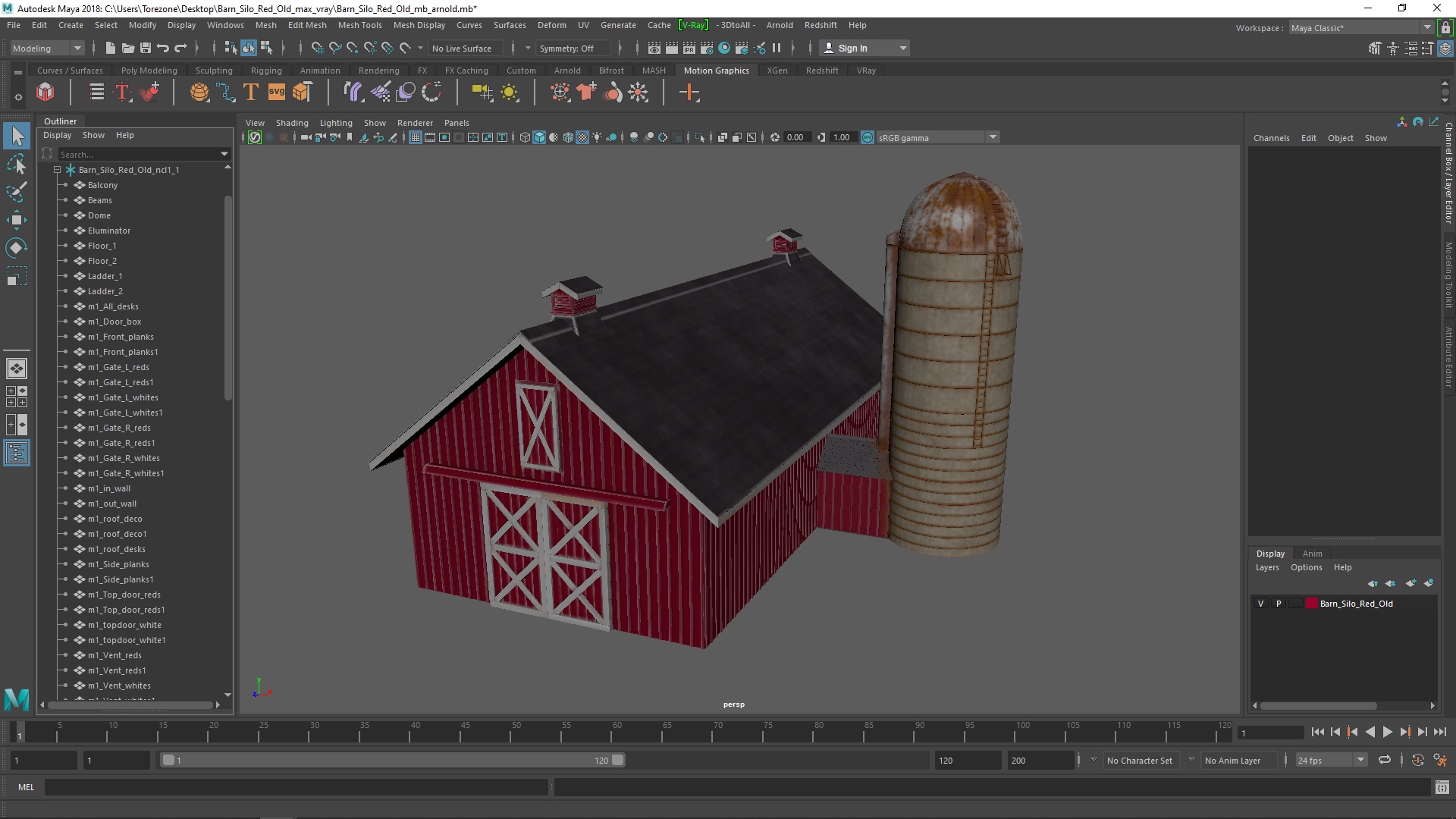Screen dimensions: 1456x819
Task: Click the Sign In button
Action: (x=852, y=48)
